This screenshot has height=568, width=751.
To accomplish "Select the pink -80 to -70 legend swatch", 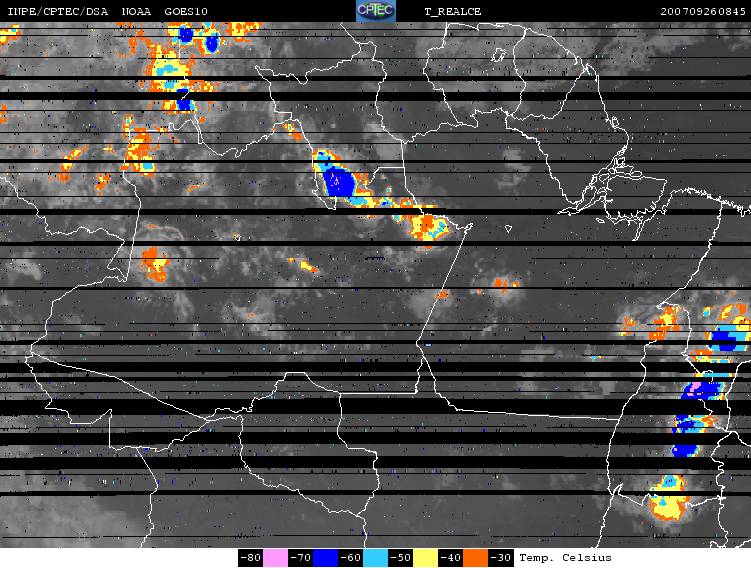I will pyautogui.click(x=275, y=558).
